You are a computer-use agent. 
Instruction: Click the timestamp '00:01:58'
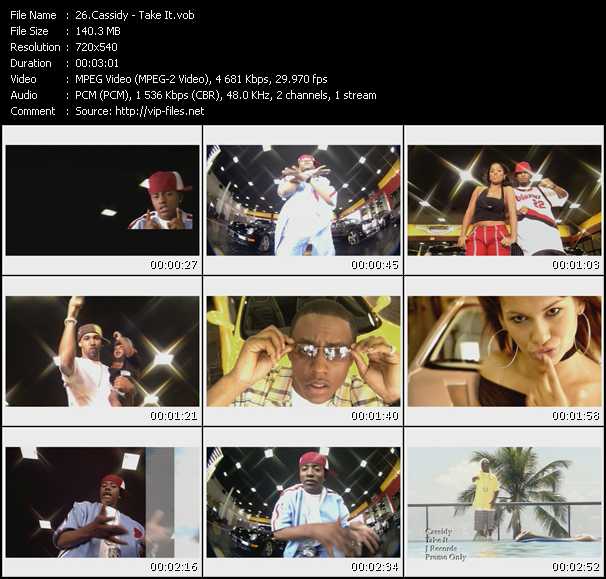576,416
